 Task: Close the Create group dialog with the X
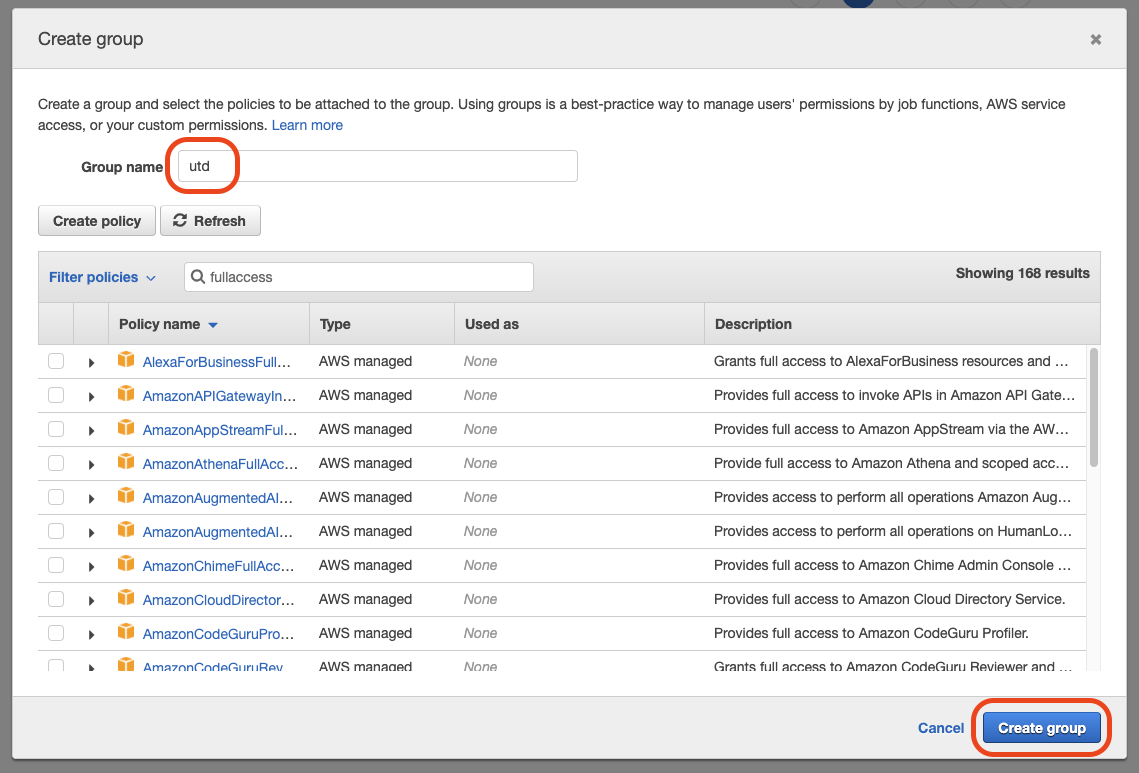[x=1095, y=39]
